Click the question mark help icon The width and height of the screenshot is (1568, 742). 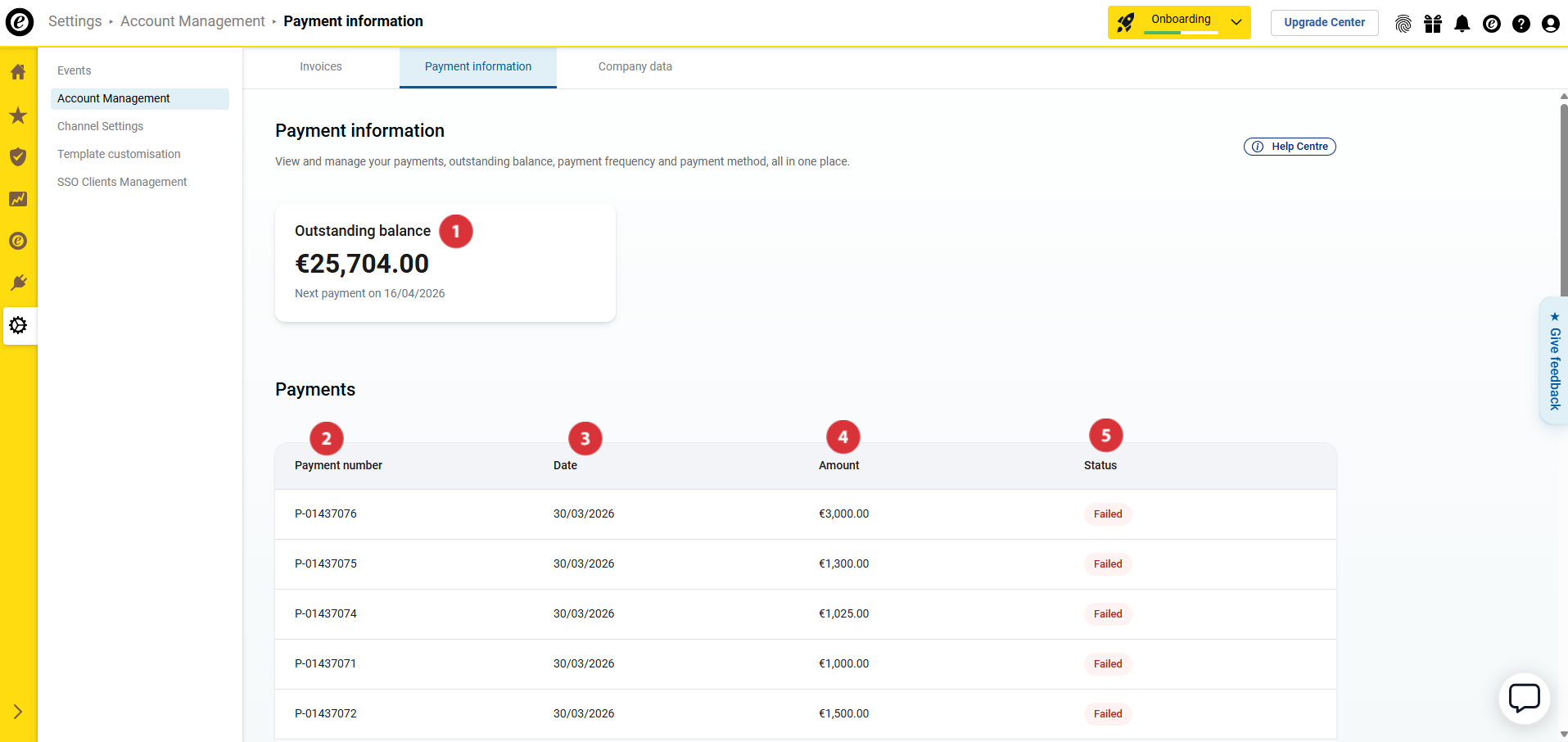(1521, 24)
